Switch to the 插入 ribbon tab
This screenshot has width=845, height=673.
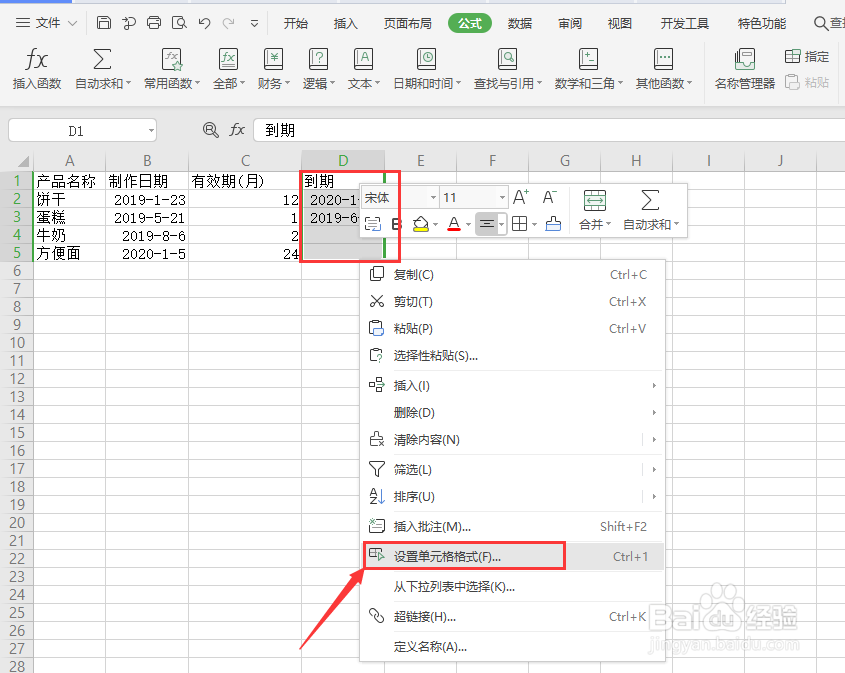(345, 23)
